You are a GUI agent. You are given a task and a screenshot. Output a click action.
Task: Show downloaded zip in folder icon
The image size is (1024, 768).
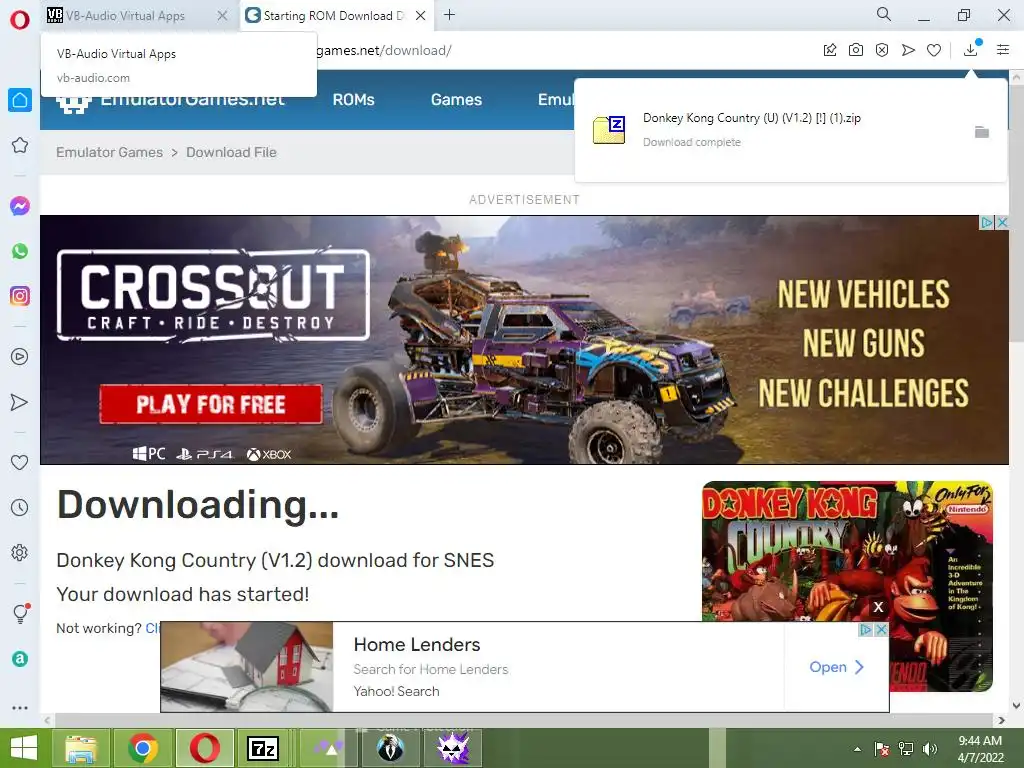point(982,133)
